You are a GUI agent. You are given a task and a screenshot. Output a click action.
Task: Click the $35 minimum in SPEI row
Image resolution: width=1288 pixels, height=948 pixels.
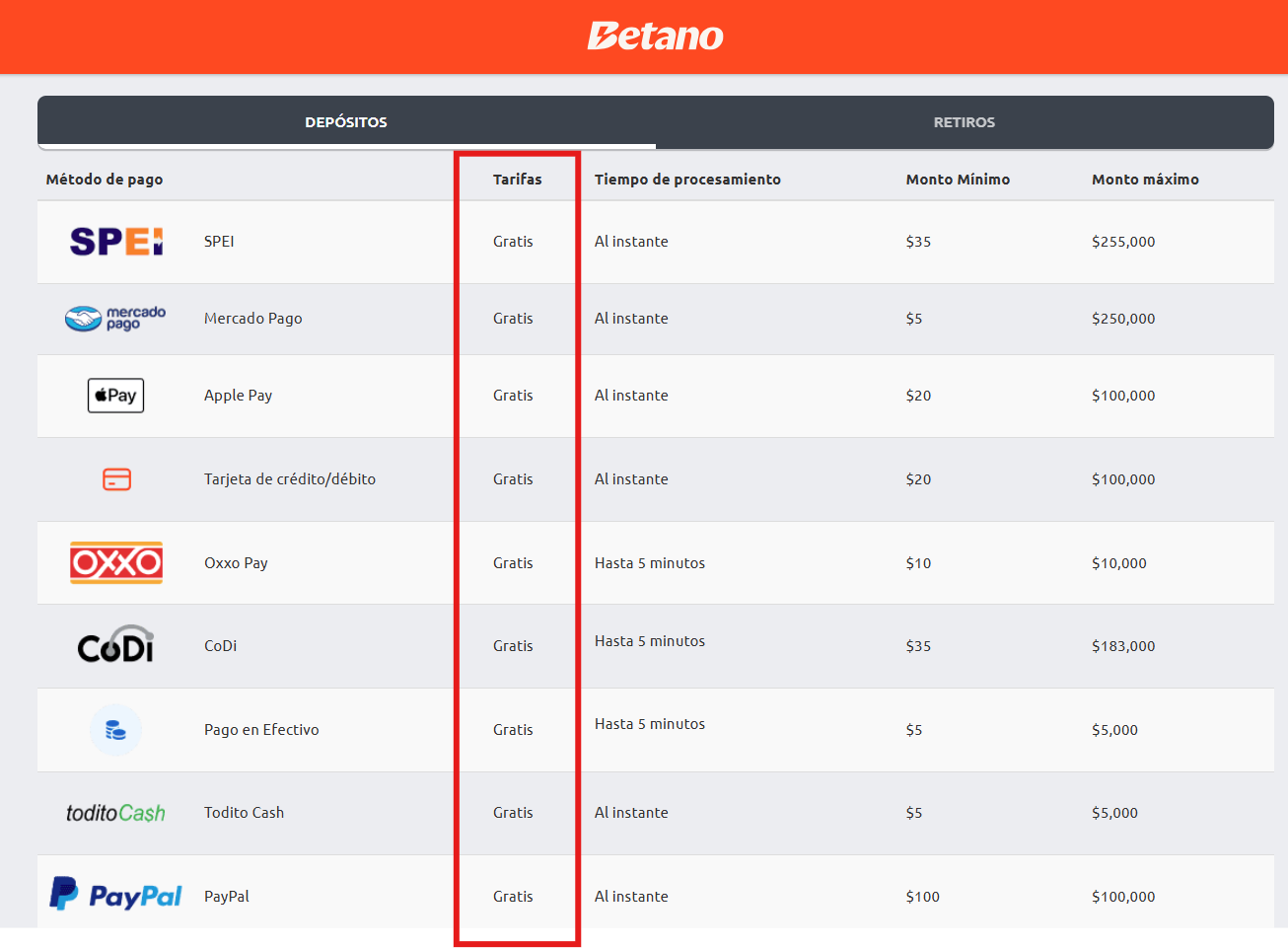coord(918,242)
